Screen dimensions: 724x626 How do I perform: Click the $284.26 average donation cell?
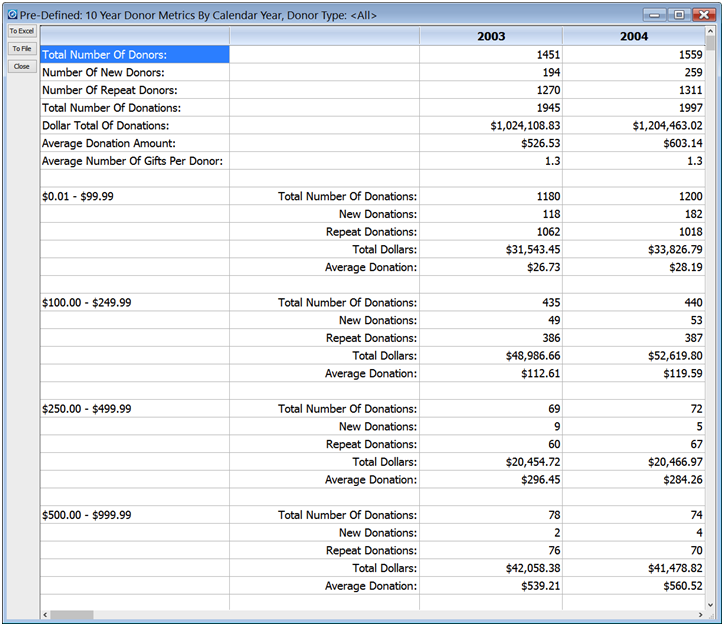click(x=634, y=479)
